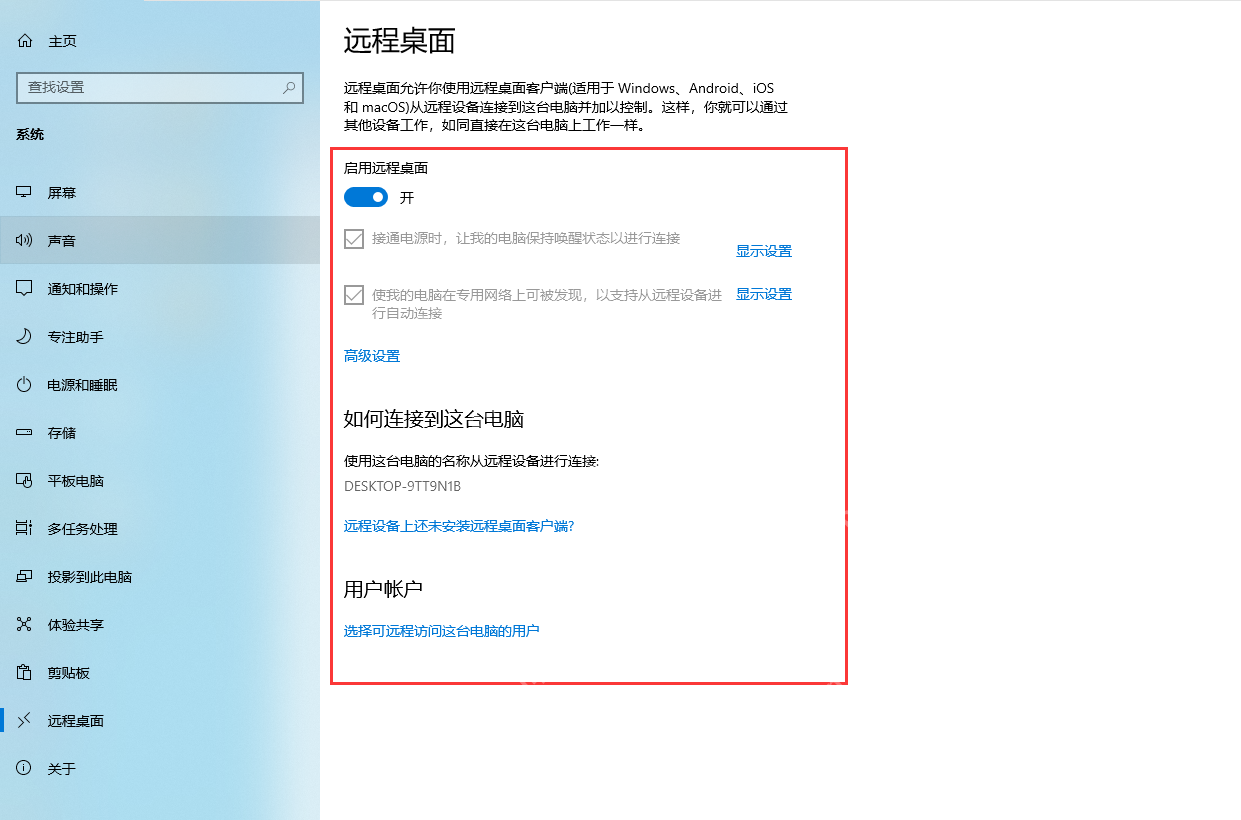The width and height of the screenshot is (1241, 820).
Task: Click the search magnifier icon in settings box
Action: (x=289, y=88)
